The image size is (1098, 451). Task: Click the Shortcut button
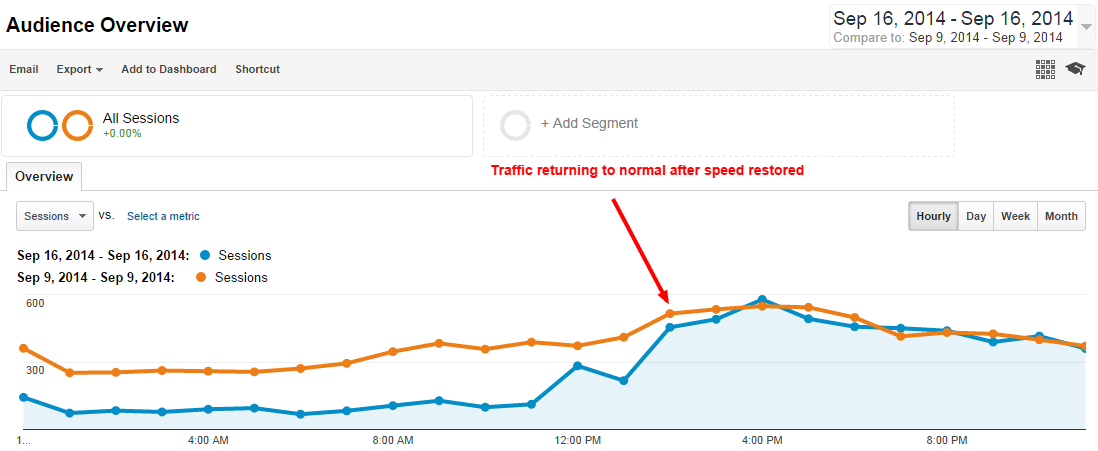tap(258, 69)
